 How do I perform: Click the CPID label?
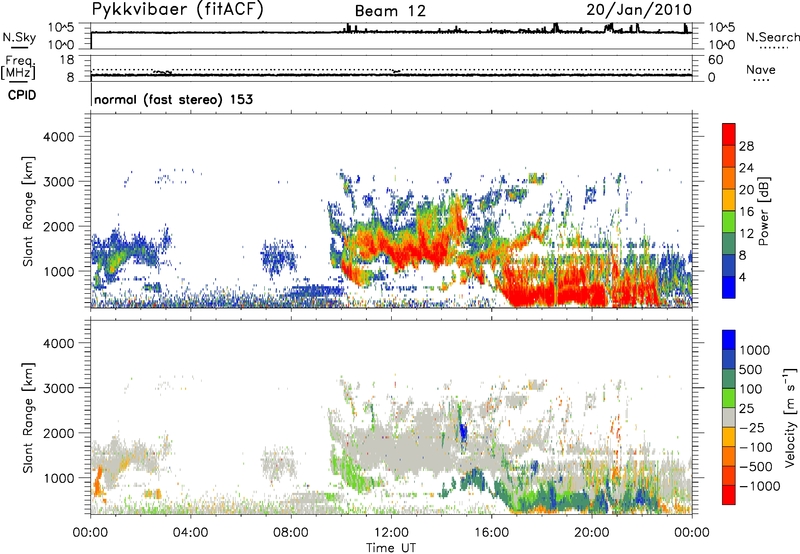(x=22, y=95)
